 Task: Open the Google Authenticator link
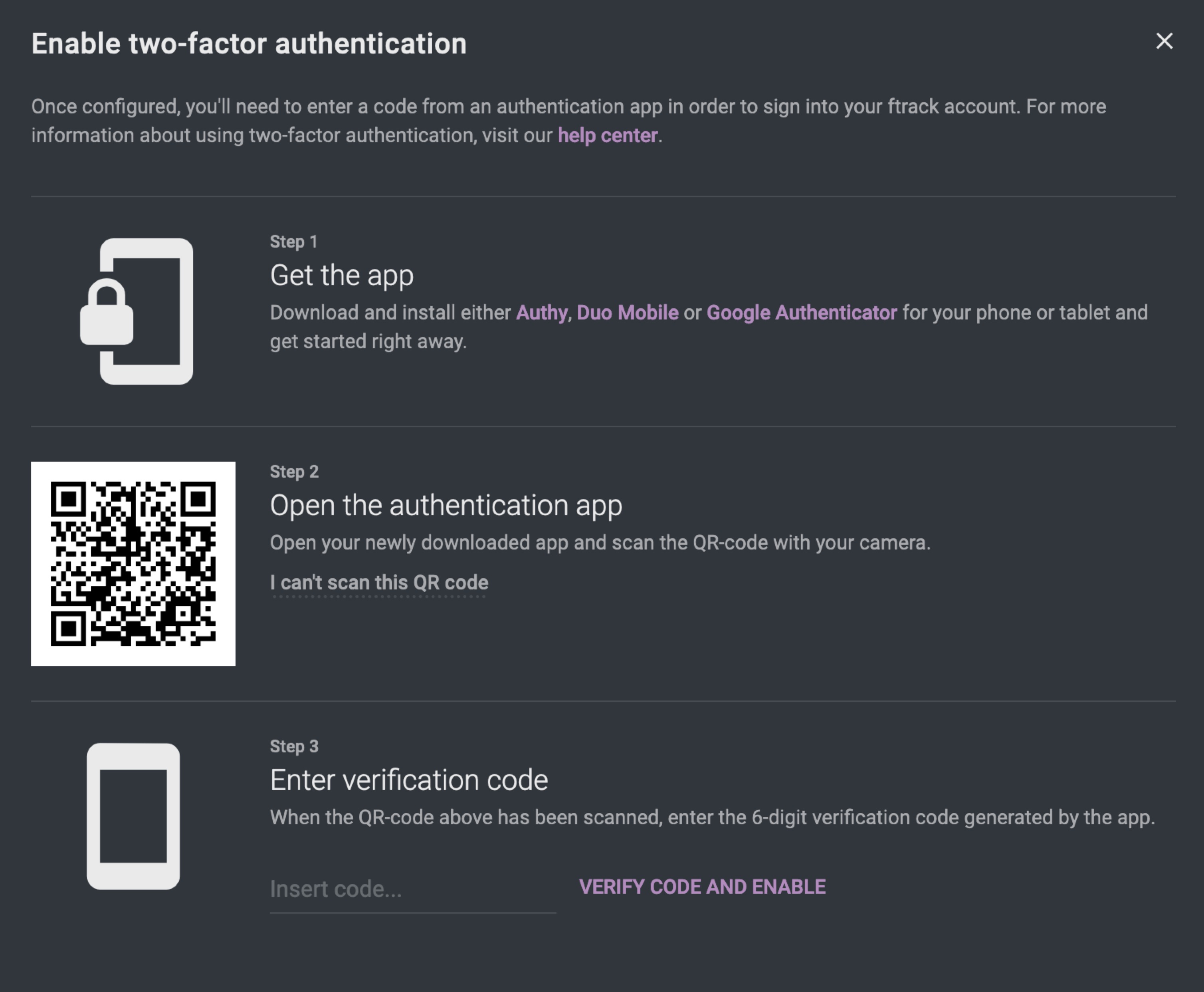click(x=801, y=313)
